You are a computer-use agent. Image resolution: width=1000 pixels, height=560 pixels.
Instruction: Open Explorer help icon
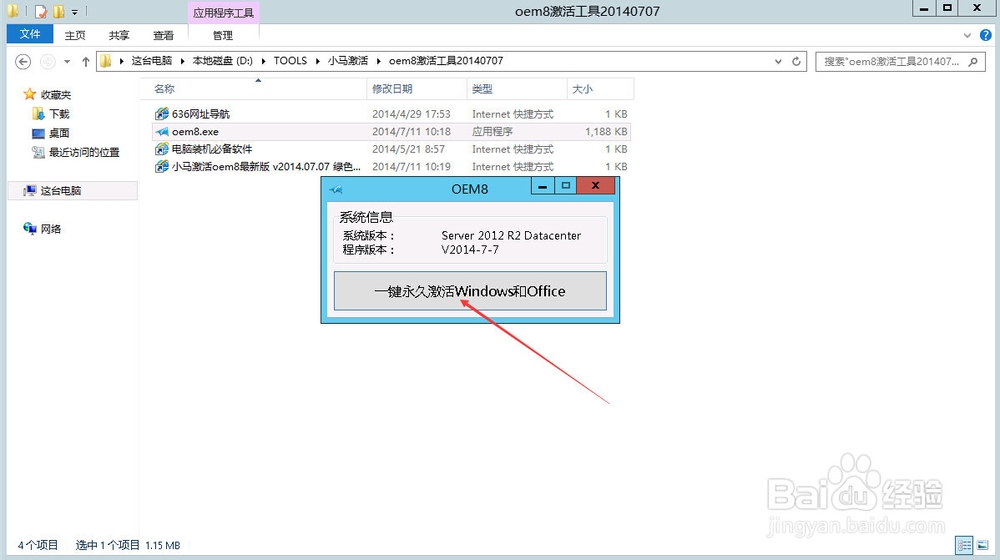(985, 35)
